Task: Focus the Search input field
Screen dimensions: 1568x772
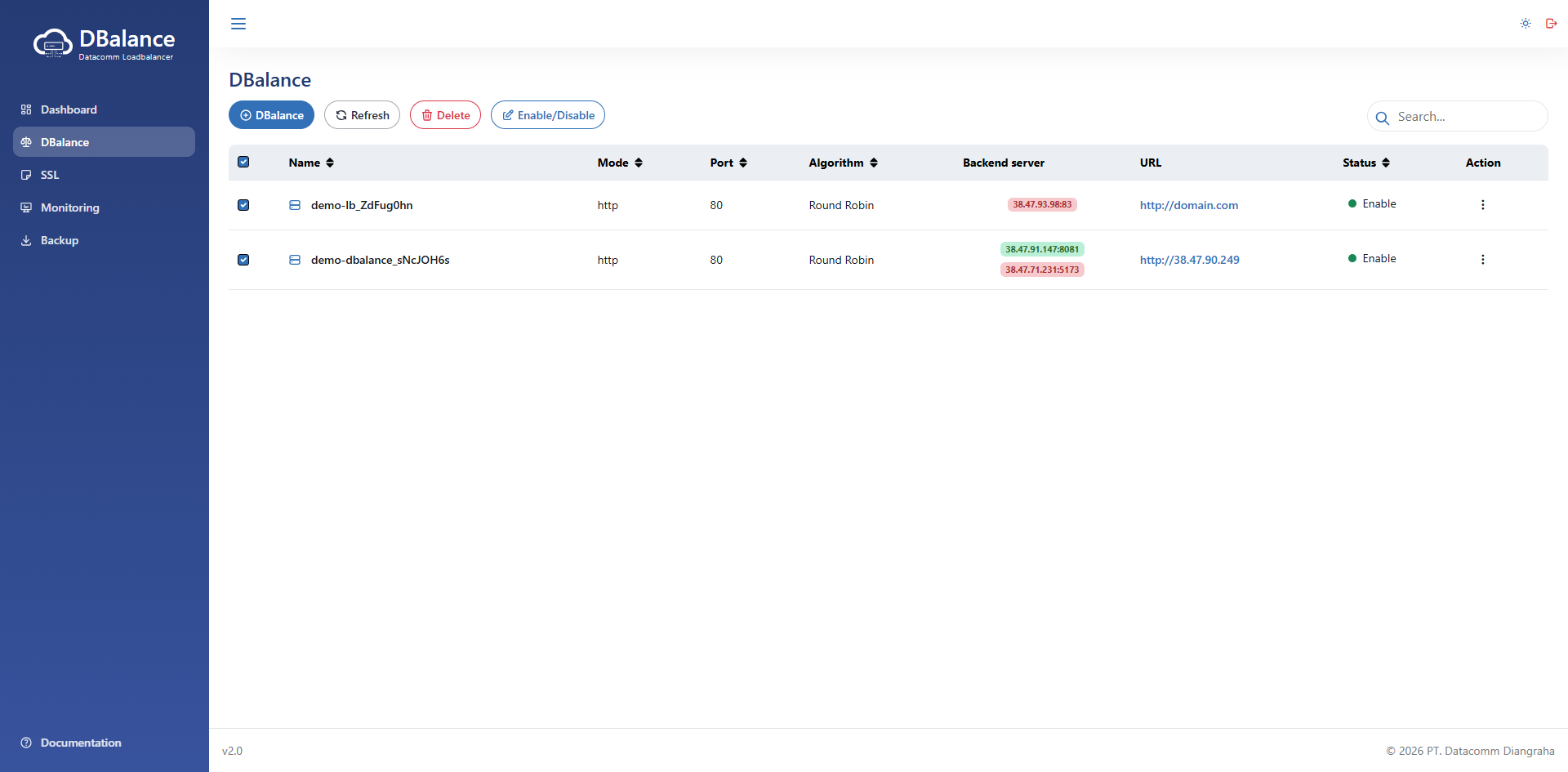Action: [1466, 117]
